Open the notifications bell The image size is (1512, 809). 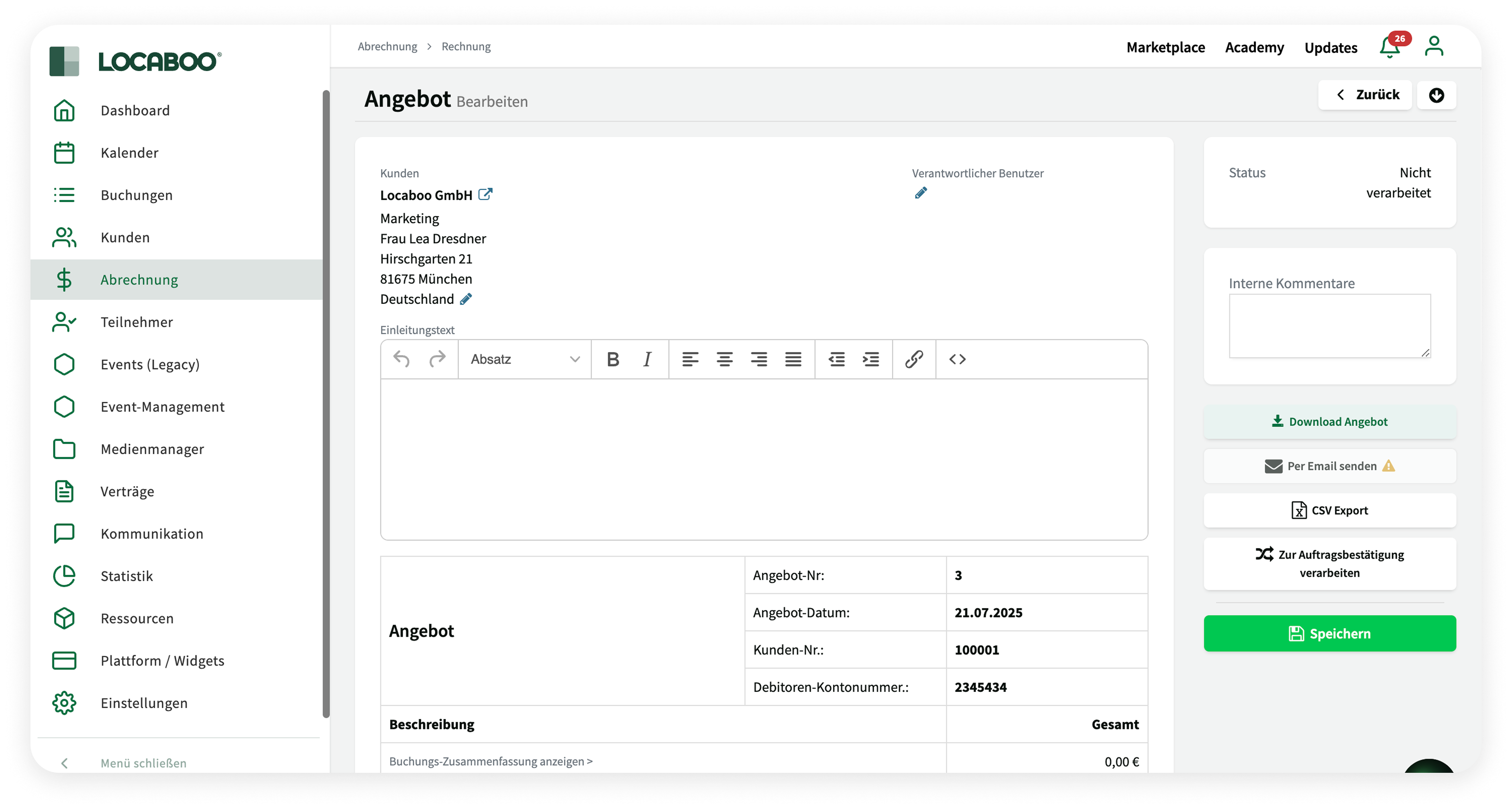click(x=1389, y=47)
